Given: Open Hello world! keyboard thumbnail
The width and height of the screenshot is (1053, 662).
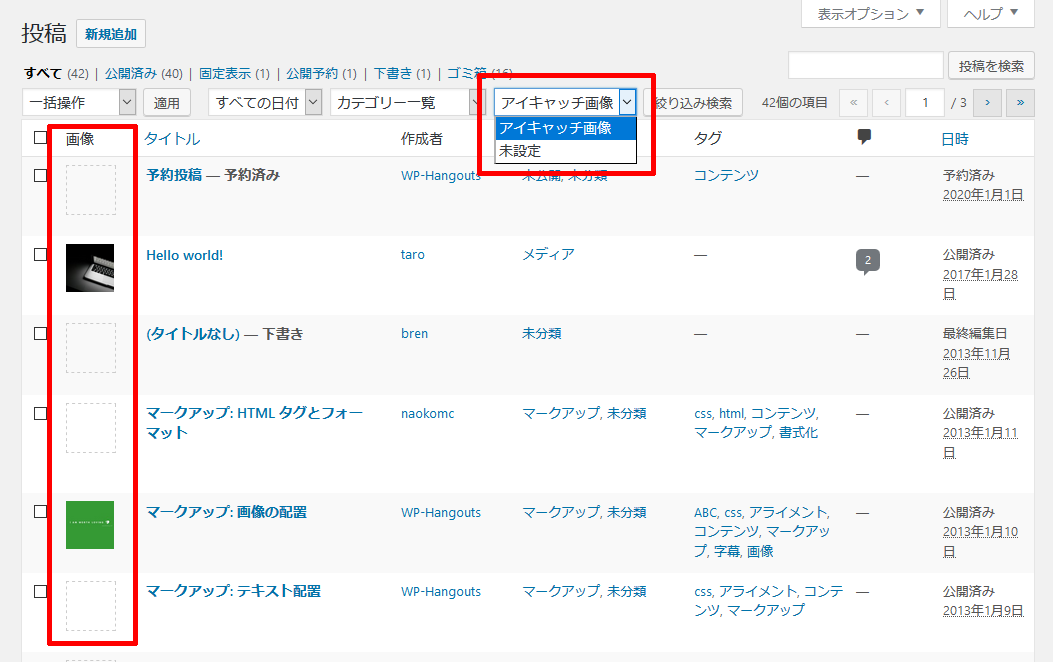Looking at the screenshot, I should coord(90,268).
